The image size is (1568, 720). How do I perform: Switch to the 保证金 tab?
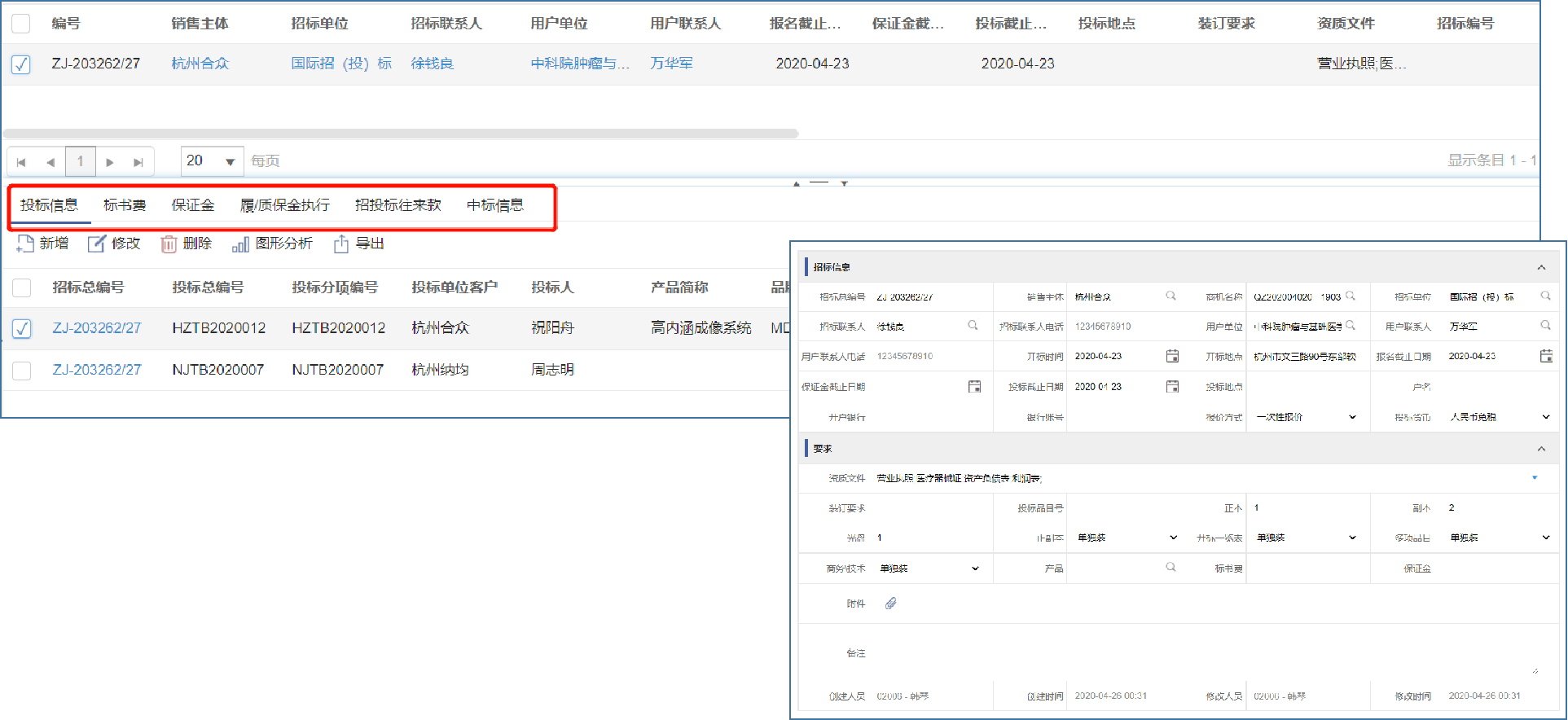(x=193, y=205)
